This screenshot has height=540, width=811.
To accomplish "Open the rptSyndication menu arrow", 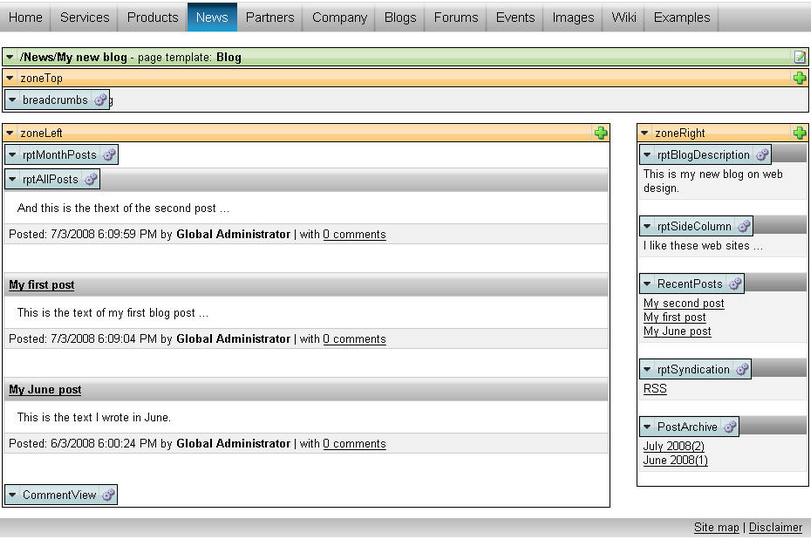I will [x=647, y=369].
